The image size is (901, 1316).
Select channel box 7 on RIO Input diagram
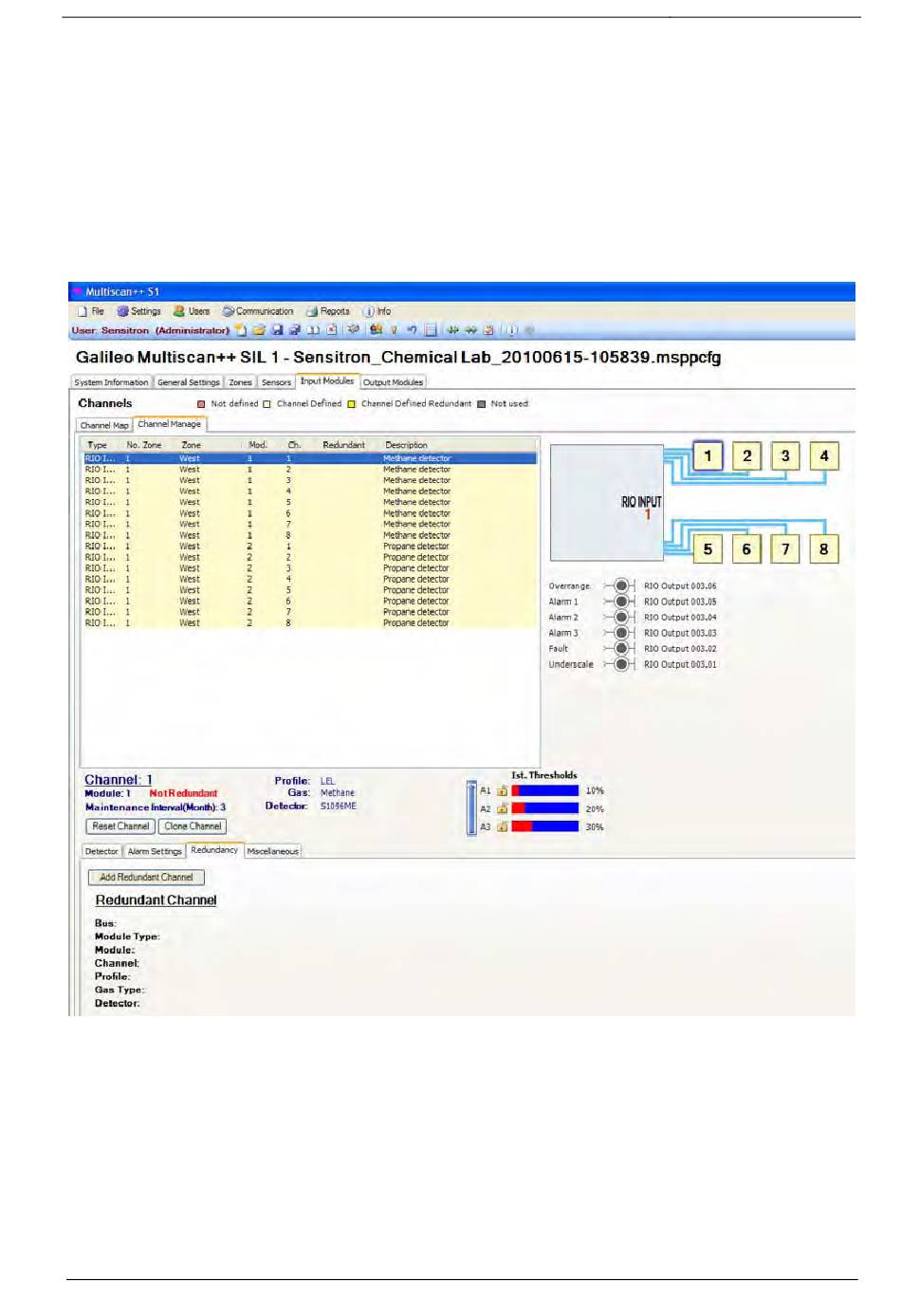pyautogui.click(x=785, y=548)
